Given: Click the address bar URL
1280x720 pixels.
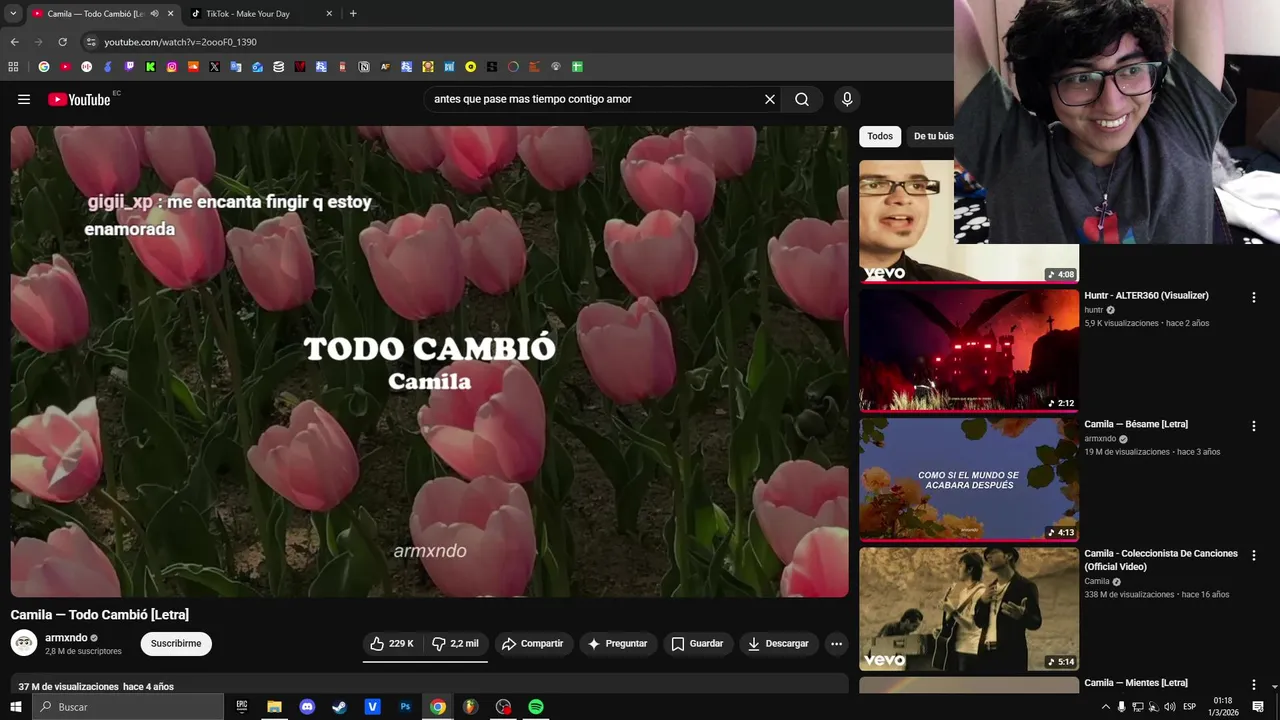Looking at the screenshot, I should coord(181,42).
